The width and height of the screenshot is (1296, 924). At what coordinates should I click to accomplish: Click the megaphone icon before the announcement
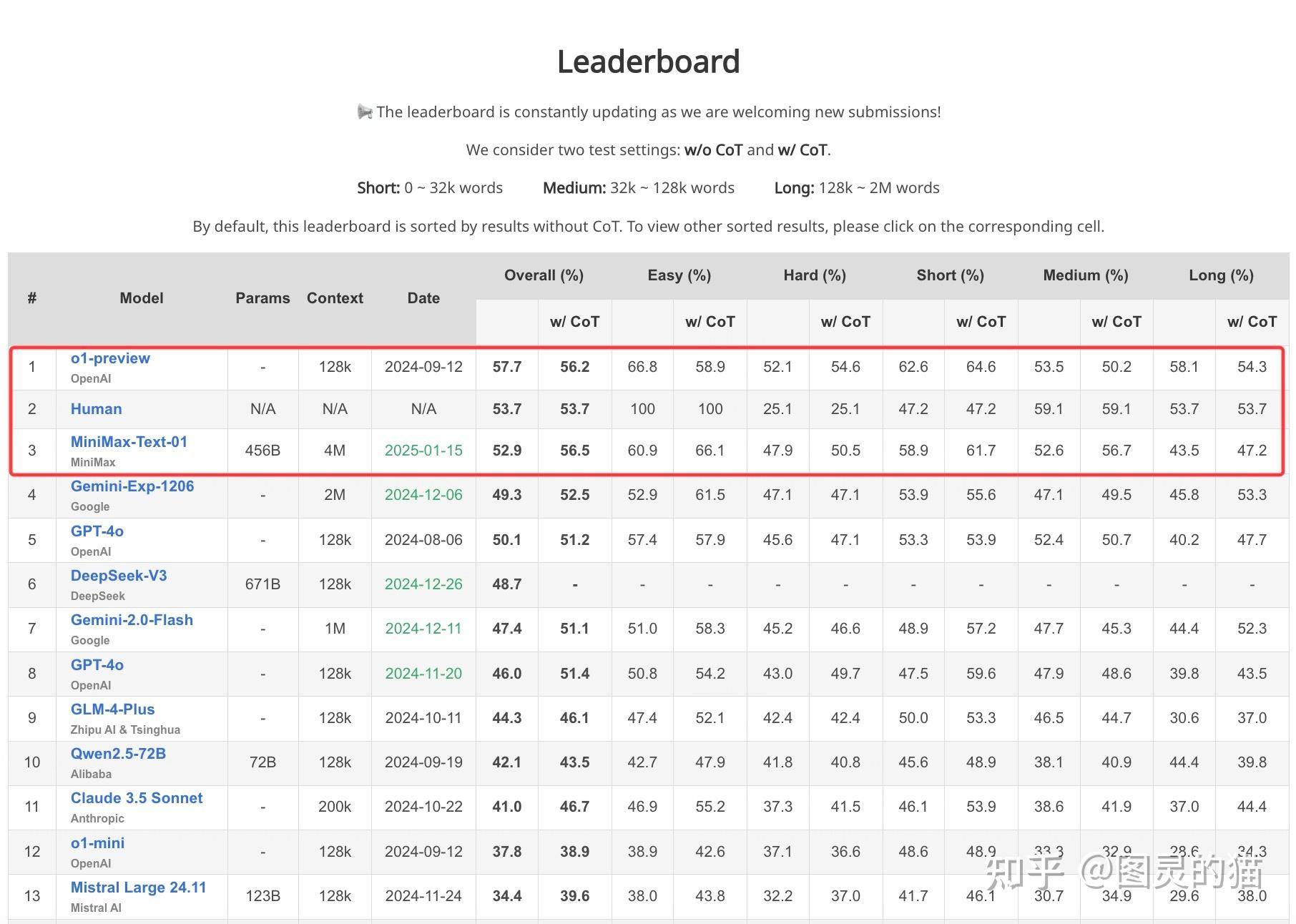365,112
